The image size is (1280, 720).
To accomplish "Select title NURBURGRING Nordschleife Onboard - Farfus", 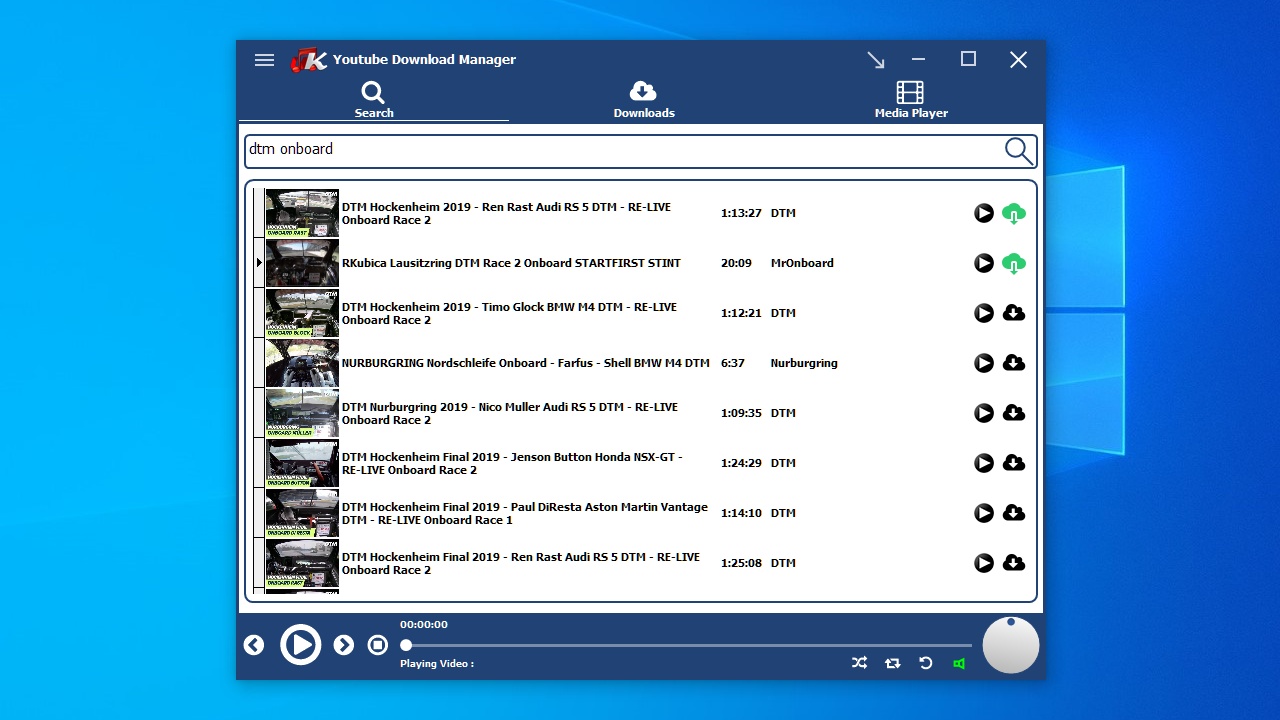I will pyautogui.click(x=526, y=363).
